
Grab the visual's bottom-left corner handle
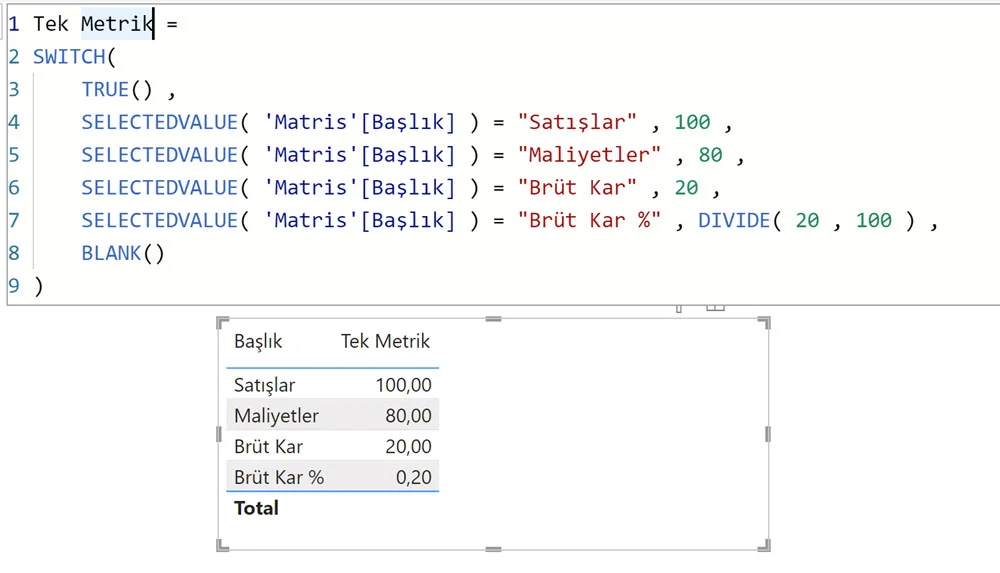click(x=222, y=546)
